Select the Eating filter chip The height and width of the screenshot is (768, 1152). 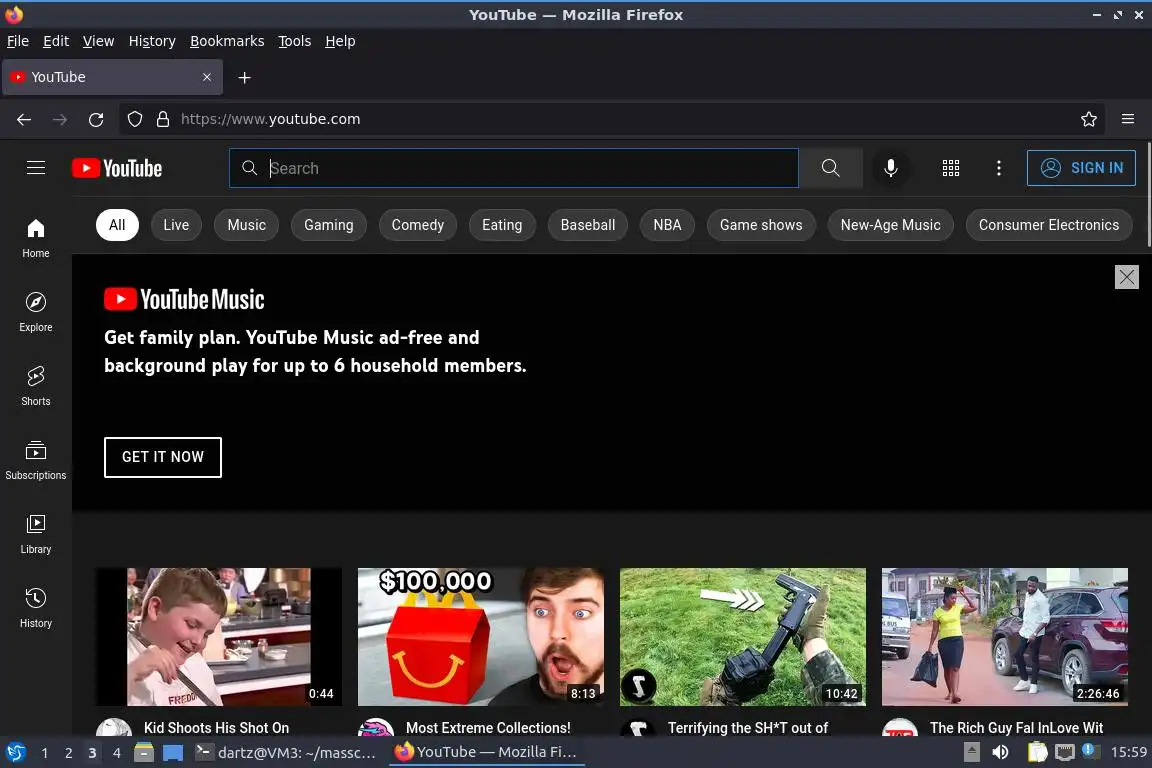502,225
